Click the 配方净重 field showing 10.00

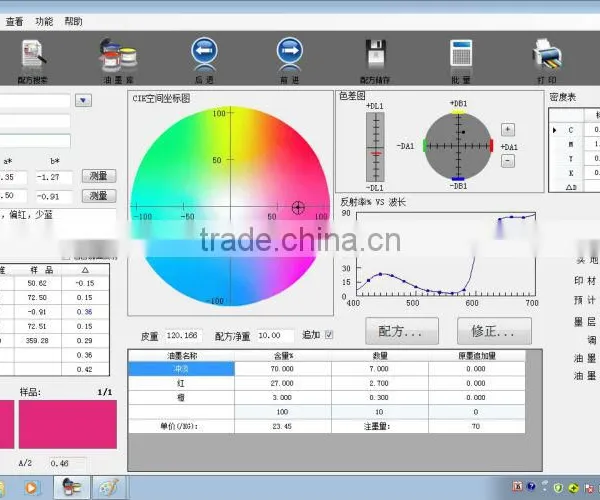point(274,336)
